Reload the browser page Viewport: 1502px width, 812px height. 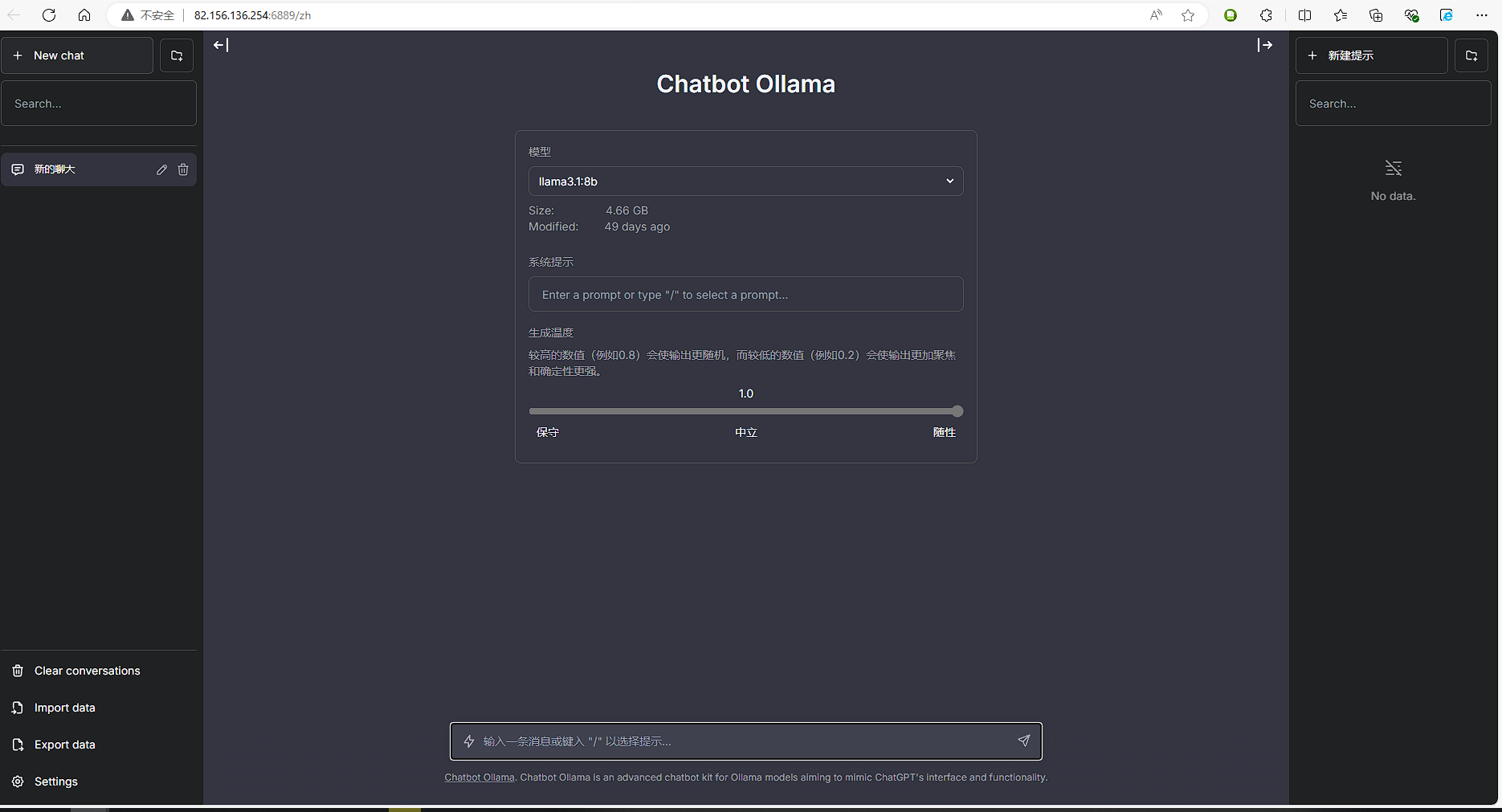(49, 15)
